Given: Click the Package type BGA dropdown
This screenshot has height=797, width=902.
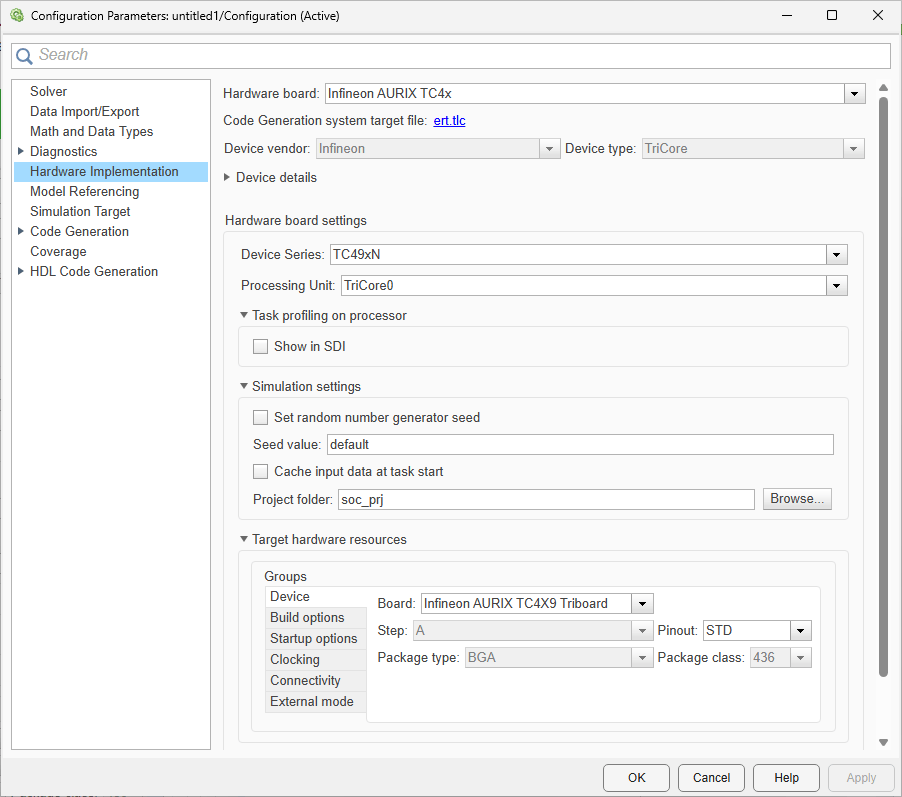Looking at the screenshot, I should point(559,658).
